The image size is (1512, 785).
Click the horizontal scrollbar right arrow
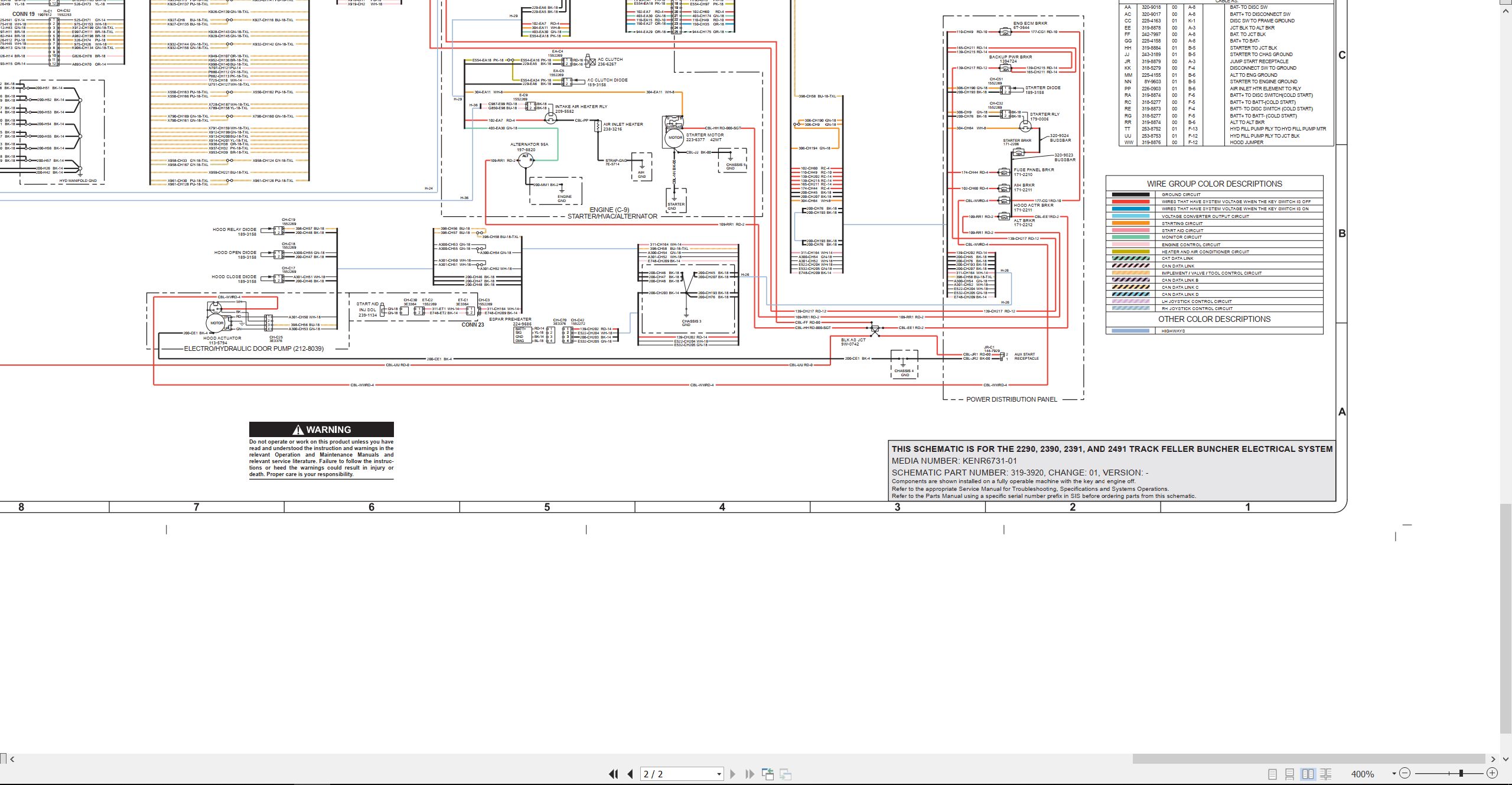click(1493, 759)
